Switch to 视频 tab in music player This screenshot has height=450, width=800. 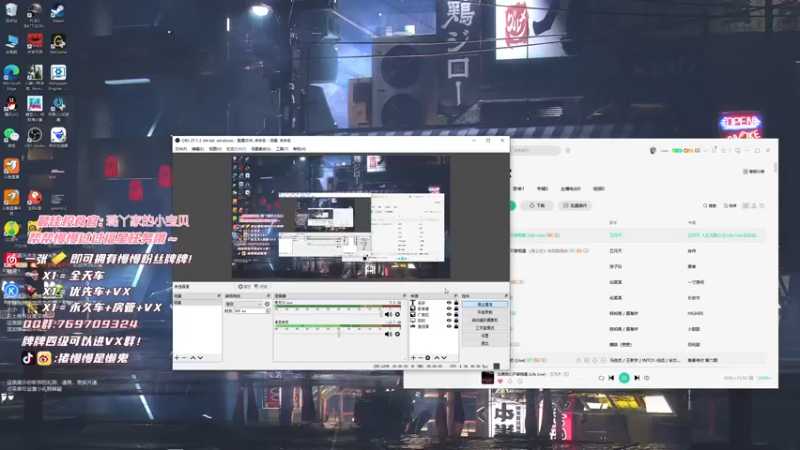[x=598, y=189]
